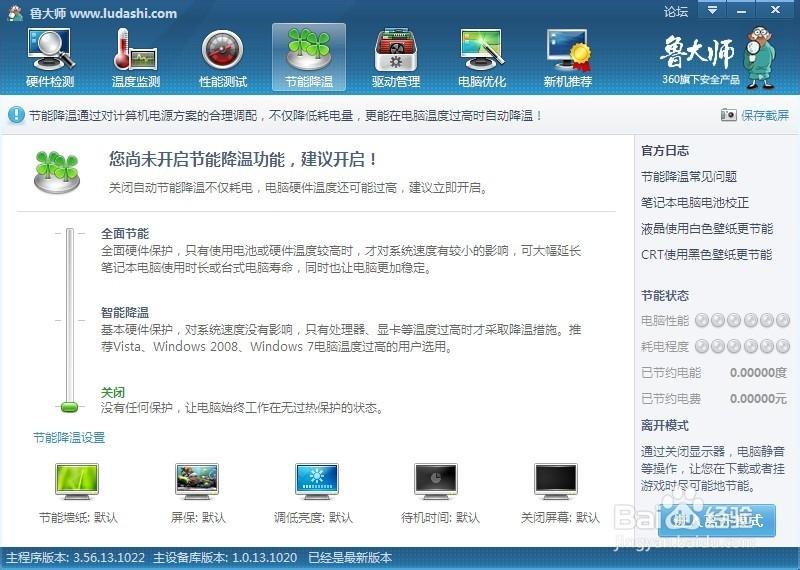This screenshot has height=570, width=800.
Task: Set slider to 全面节能 top tick
Action: [x=69, y=233]
